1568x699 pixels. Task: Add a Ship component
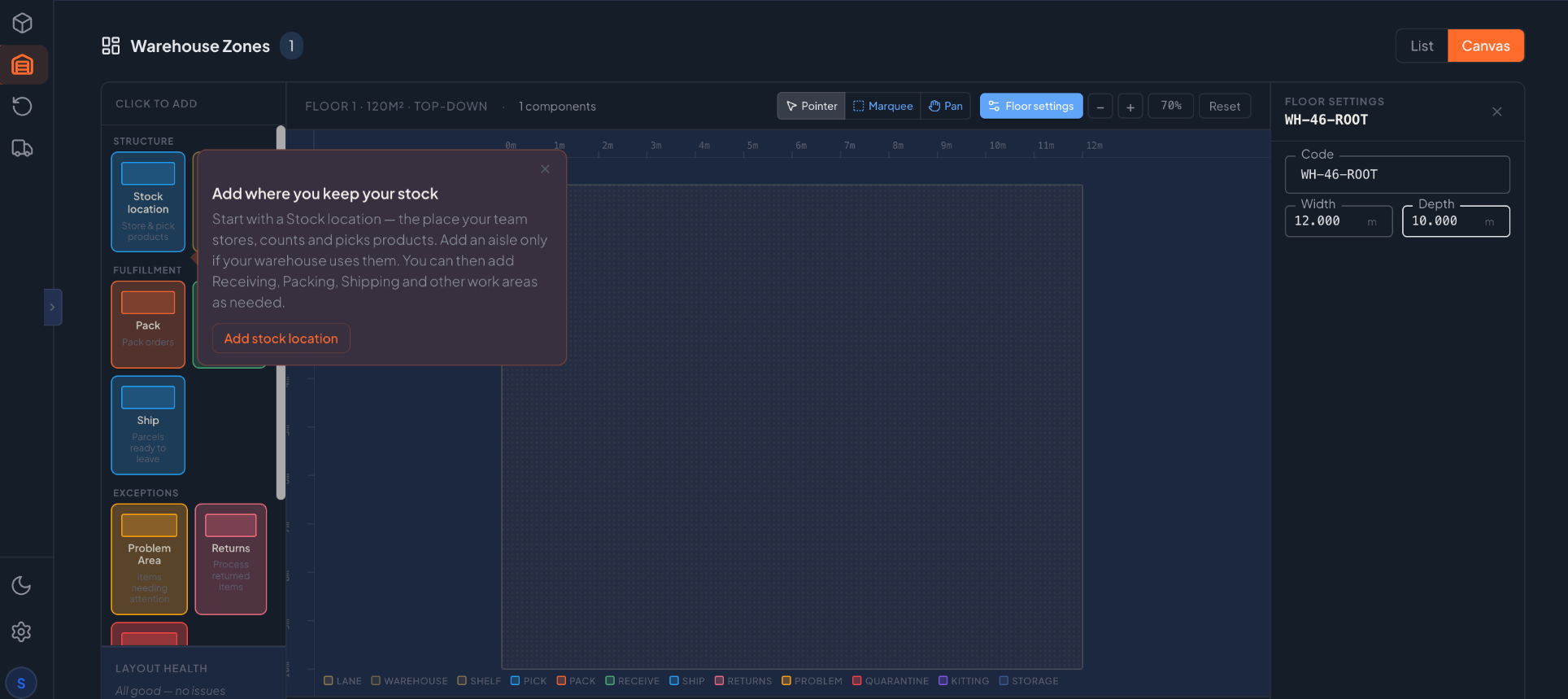[148, 425]
